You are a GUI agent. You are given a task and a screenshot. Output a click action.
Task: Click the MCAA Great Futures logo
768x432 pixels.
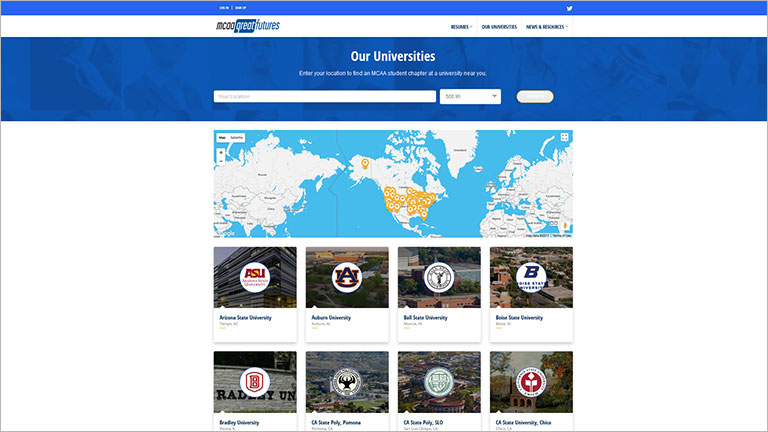pyautogui.click(x=248, y=25)
